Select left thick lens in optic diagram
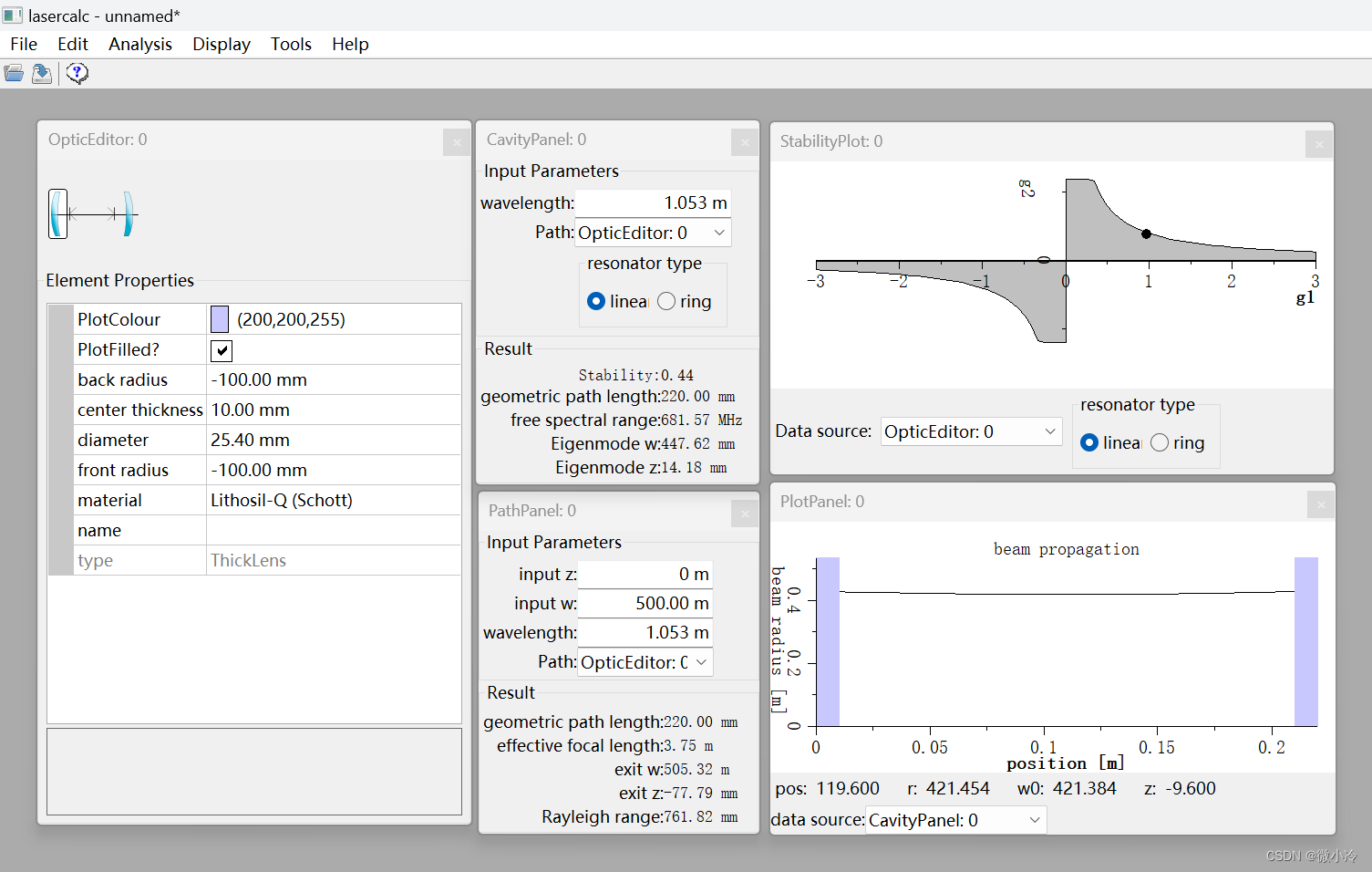1372x872 pixels. click(x=58, y=214)
